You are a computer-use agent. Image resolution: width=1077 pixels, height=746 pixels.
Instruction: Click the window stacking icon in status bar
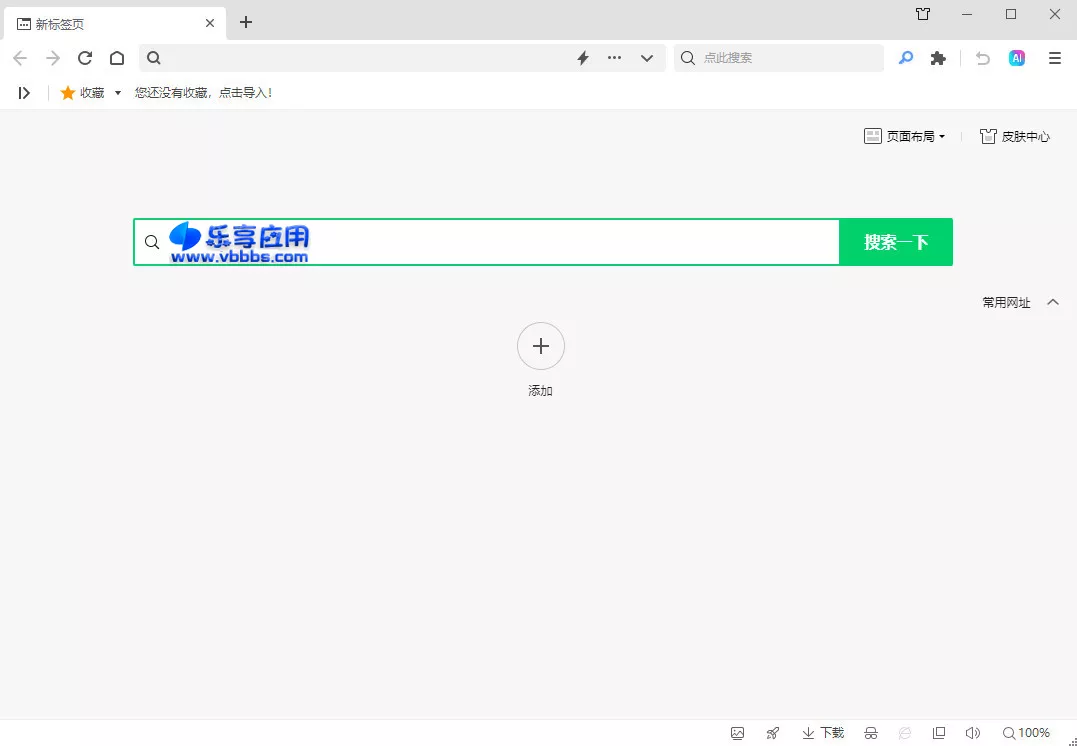[939, 733]
